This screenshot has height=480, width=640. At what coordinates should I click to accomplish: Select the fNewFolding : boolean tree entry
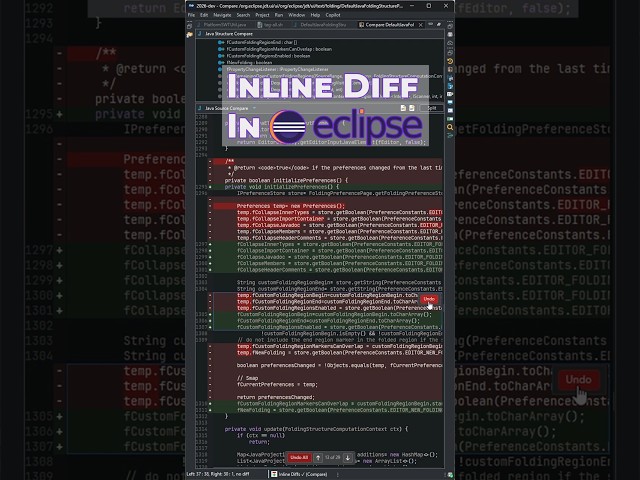249,63
